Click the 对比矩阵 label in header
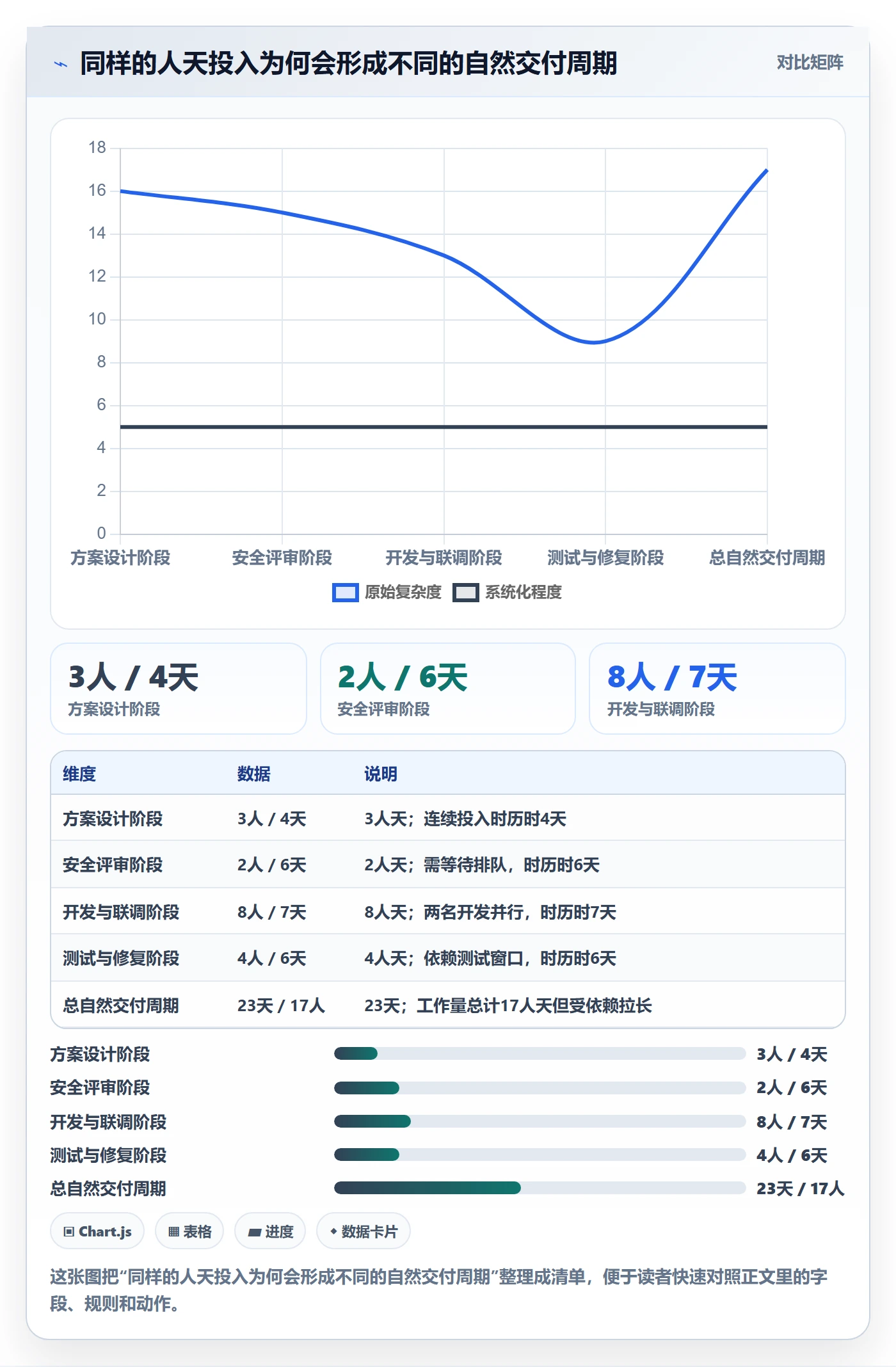 click(810, 63)
